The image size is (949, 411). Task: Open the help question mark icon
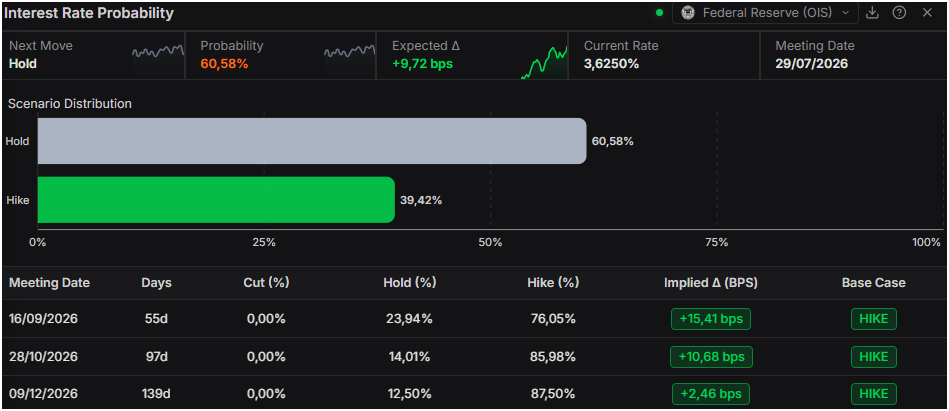(x=899, y=13)
